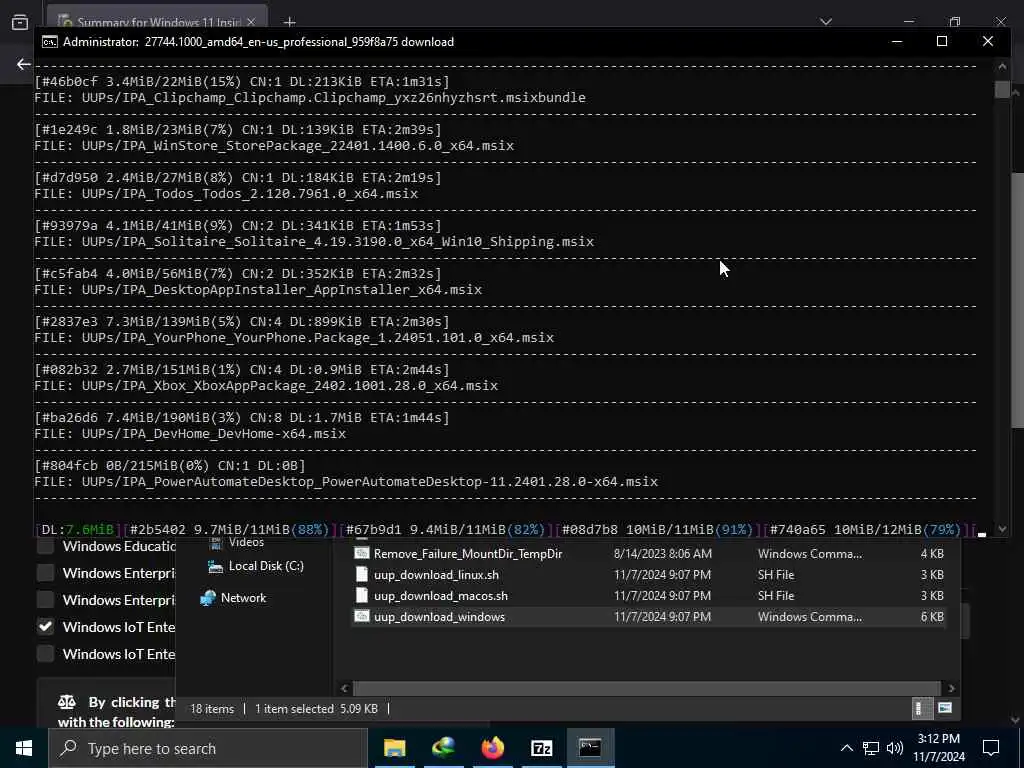The height and width of the screenshot is (768, 1024).
Task: Go back using the browser back arrow
Action: click(x=24, y=64)
